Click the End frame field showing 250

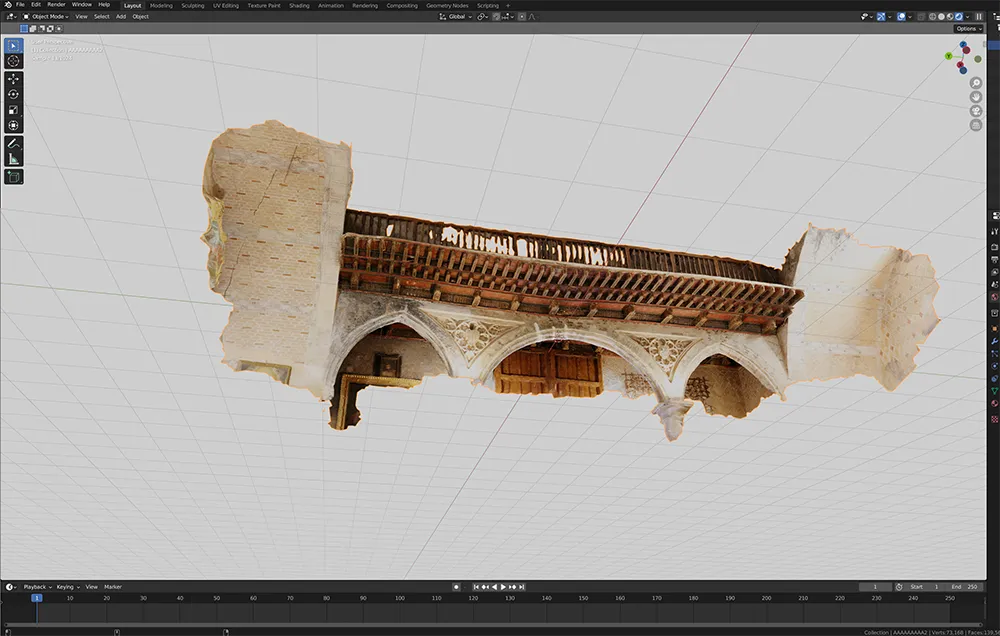(x=968, y=587)
